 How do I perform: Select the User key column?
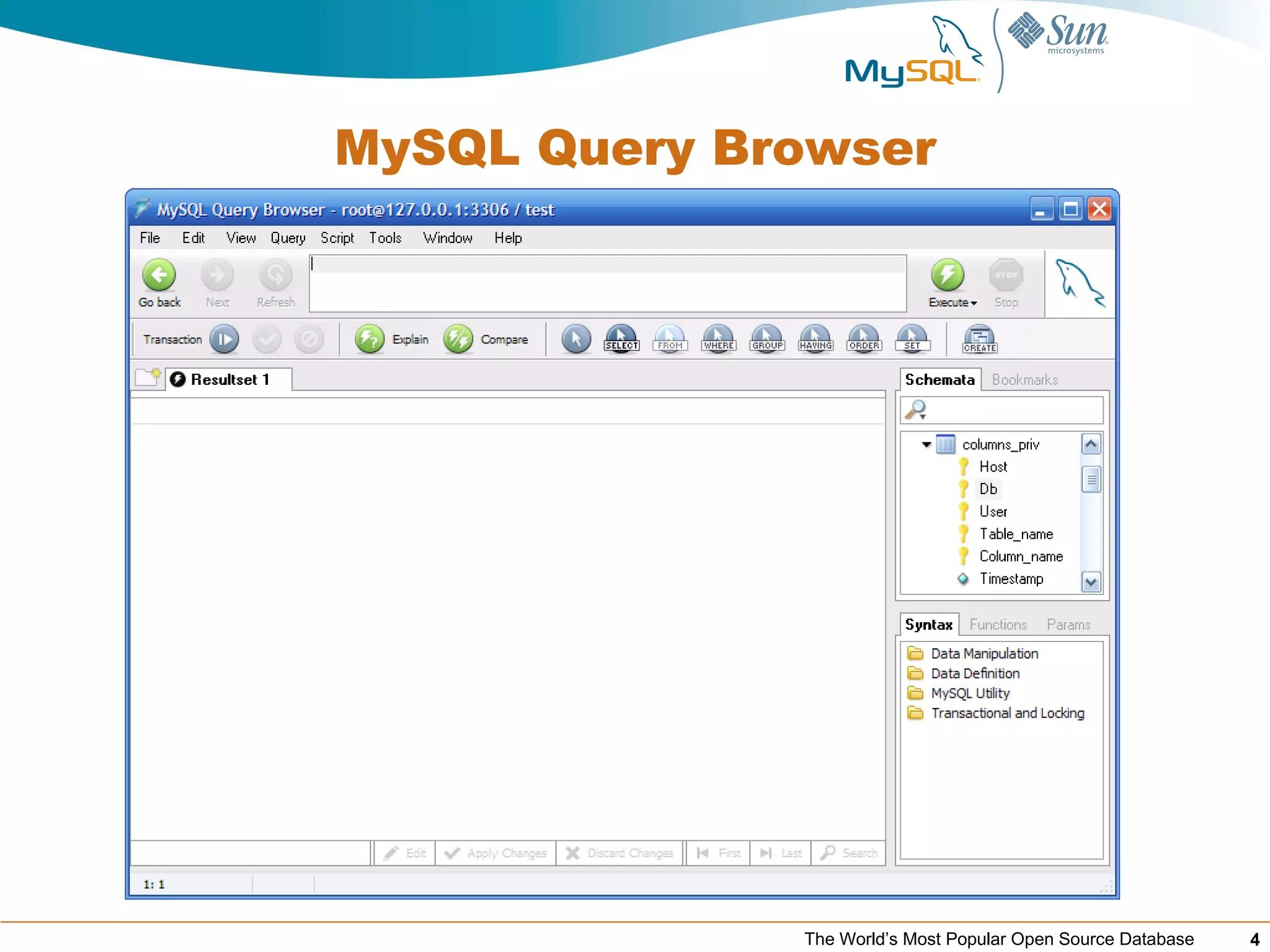[x=993, y=511]
